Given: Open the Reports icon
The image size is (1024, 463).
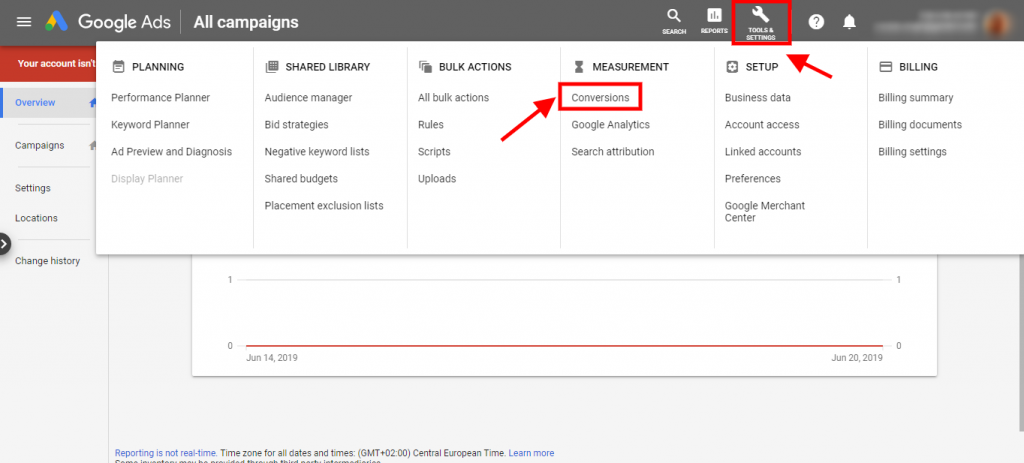Looking at the screenshot, I should coord(714,22).
